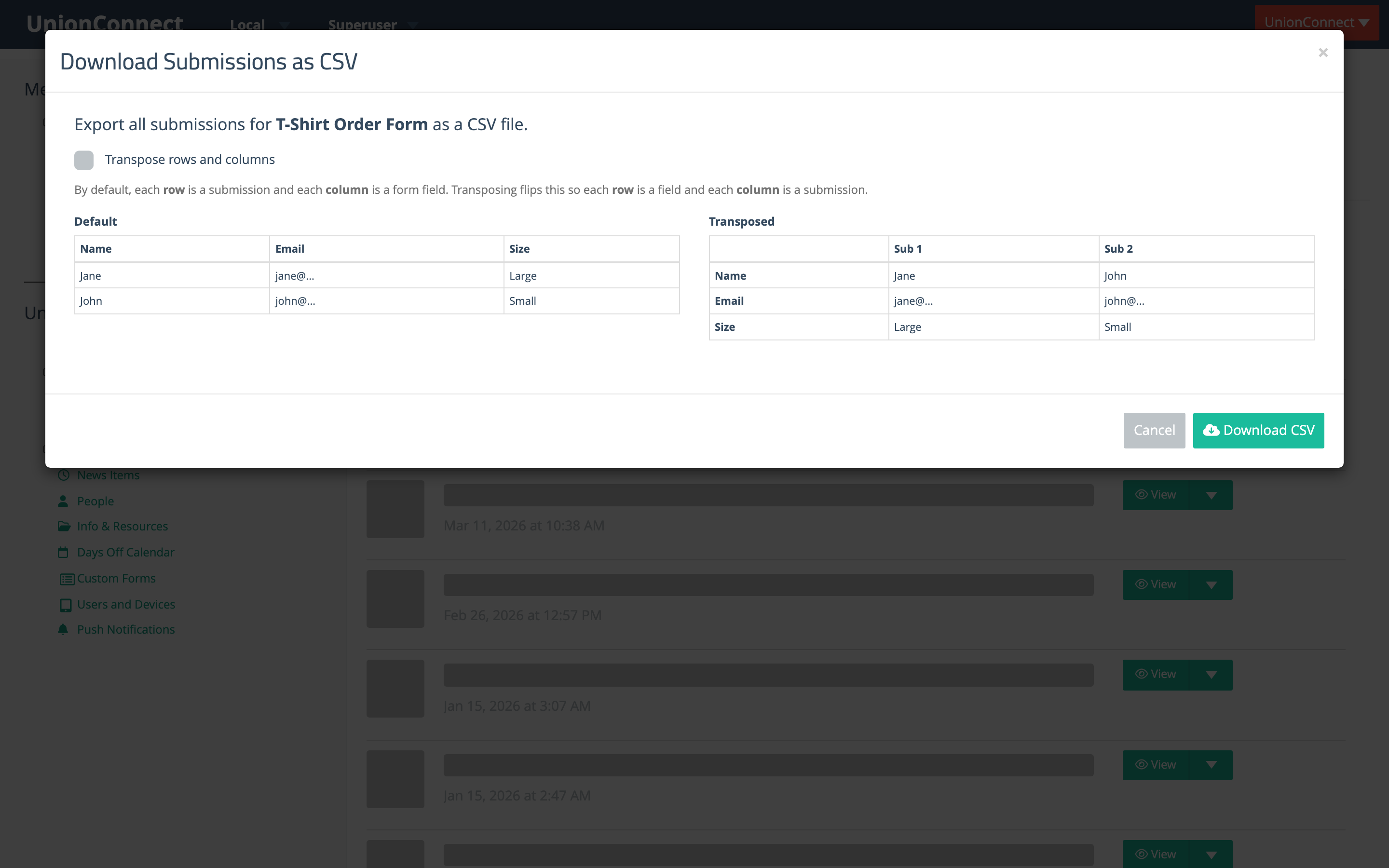Click the 'Mar 11, 2026 at 10:38 AM' timestamp
Image resolution: width=1389 pixels, height=868 pixels.
524,526
